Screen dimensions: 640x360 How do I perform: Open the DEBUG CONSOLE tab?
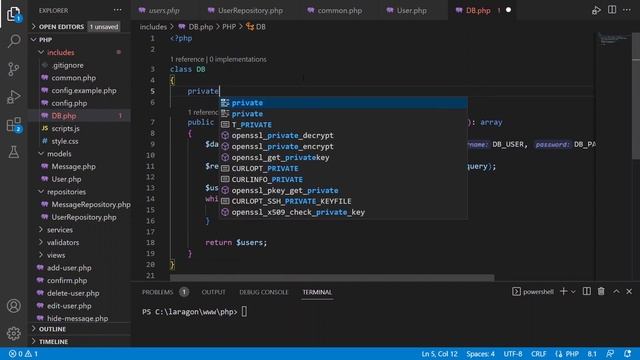pyautogui.click(x=264, y=292)
